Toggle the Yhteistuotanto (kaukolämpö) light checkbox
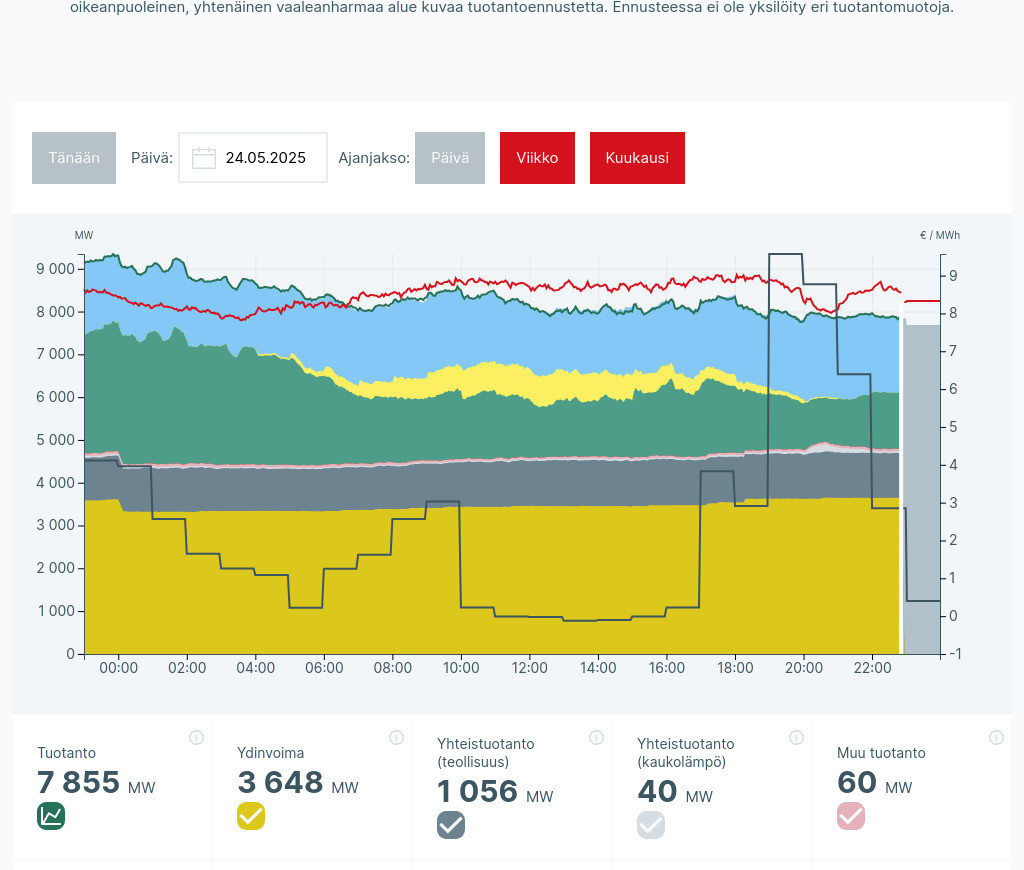The height and width of the screenshot is (870, 1024). (651, 825)
